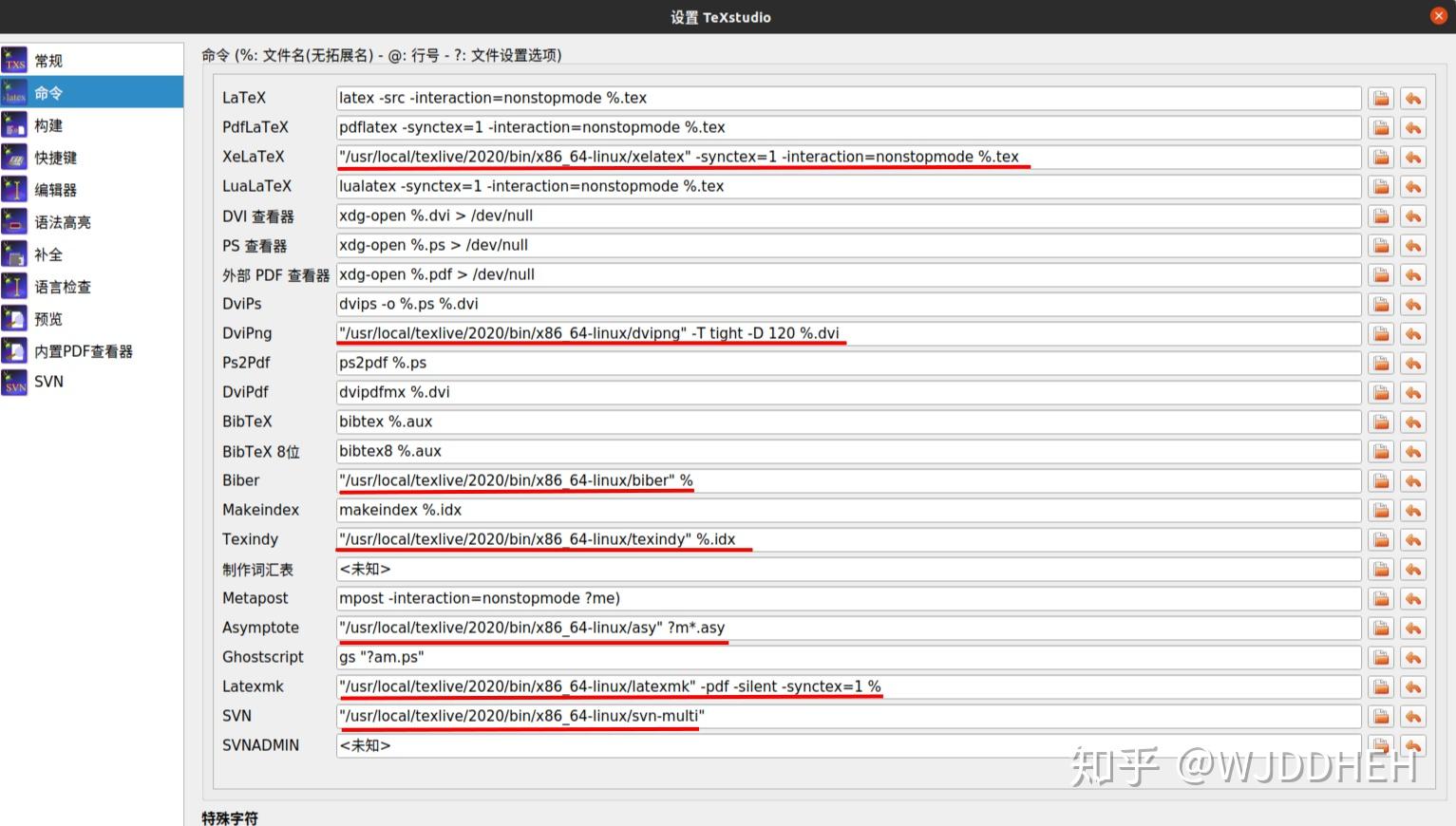Click the Asymptote command field
The width and height of the screenshot is (1456, 826).
click(849, 628)
